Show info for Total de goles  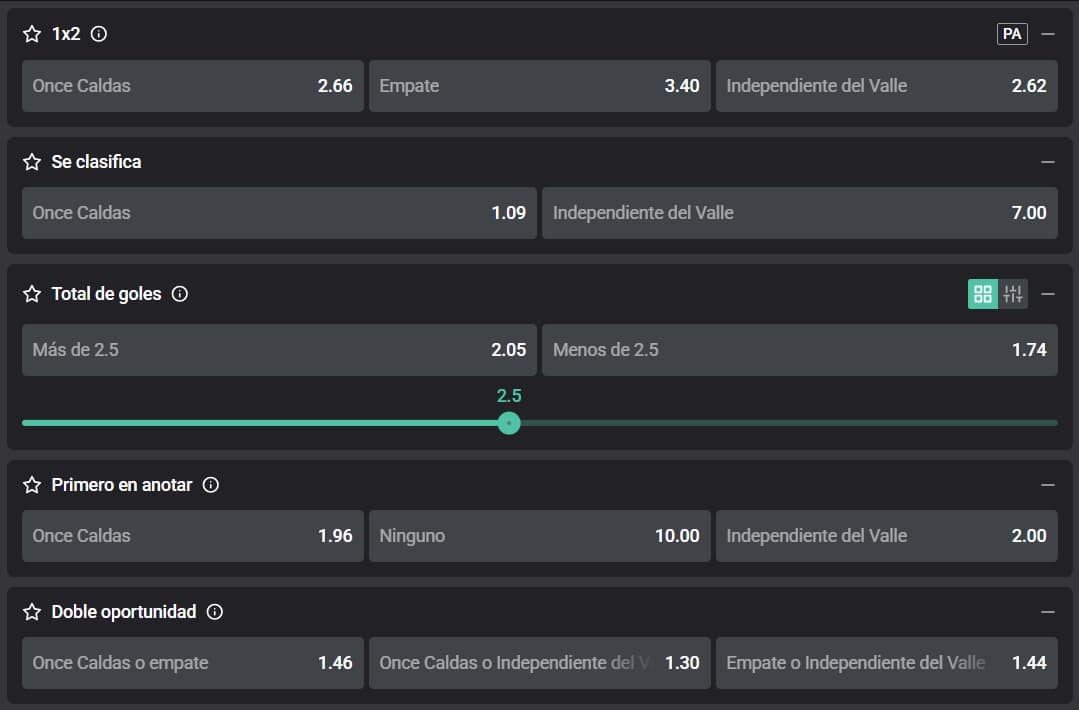coord(180,294)
